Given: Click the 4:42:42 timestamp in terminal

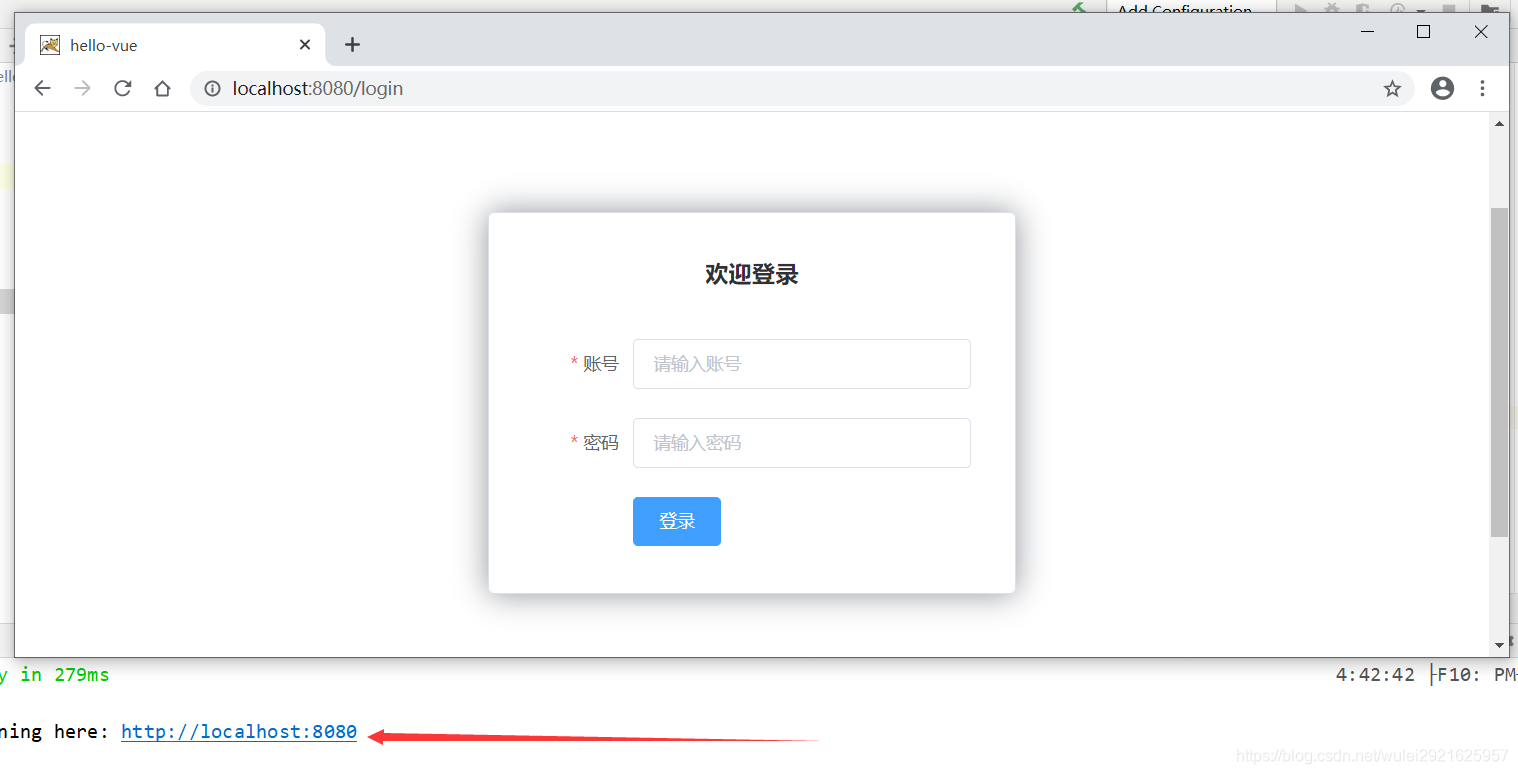Looking at the screenshot, I should click(1375, 675).
